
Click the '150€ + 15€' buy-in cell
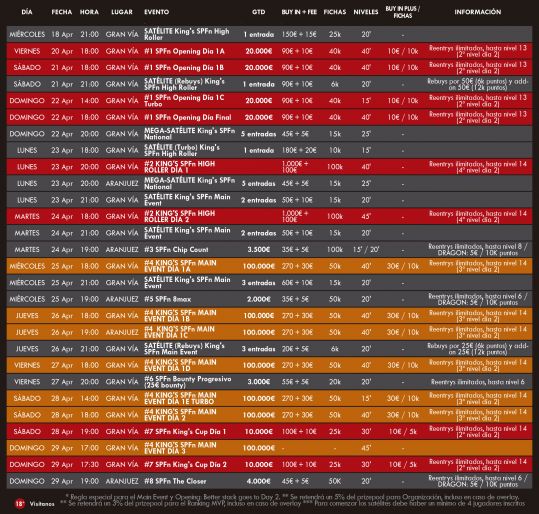point(299,34)
